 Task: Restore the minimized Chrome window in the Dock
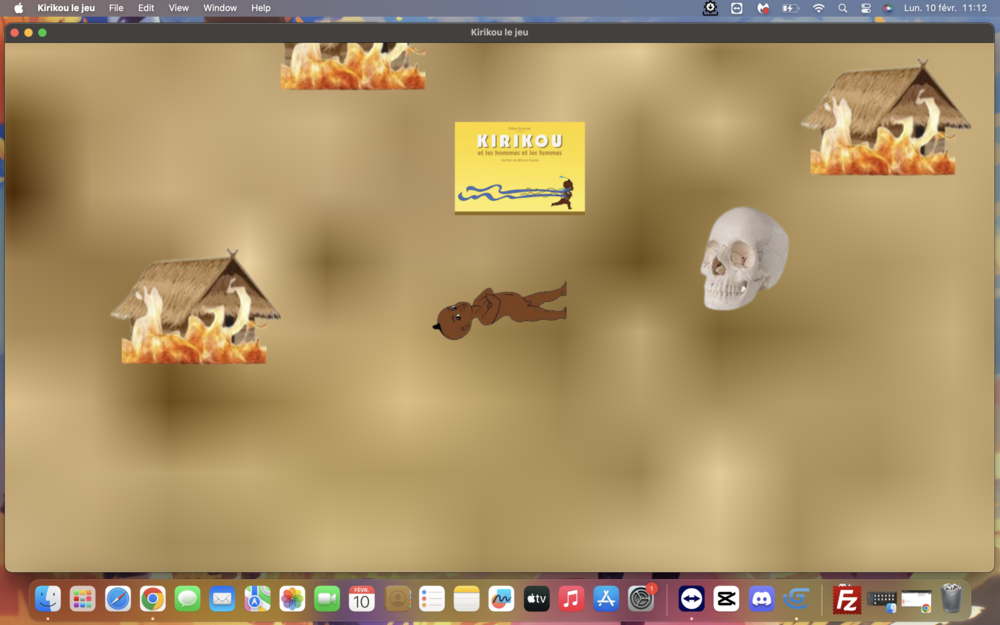point(916,600)
